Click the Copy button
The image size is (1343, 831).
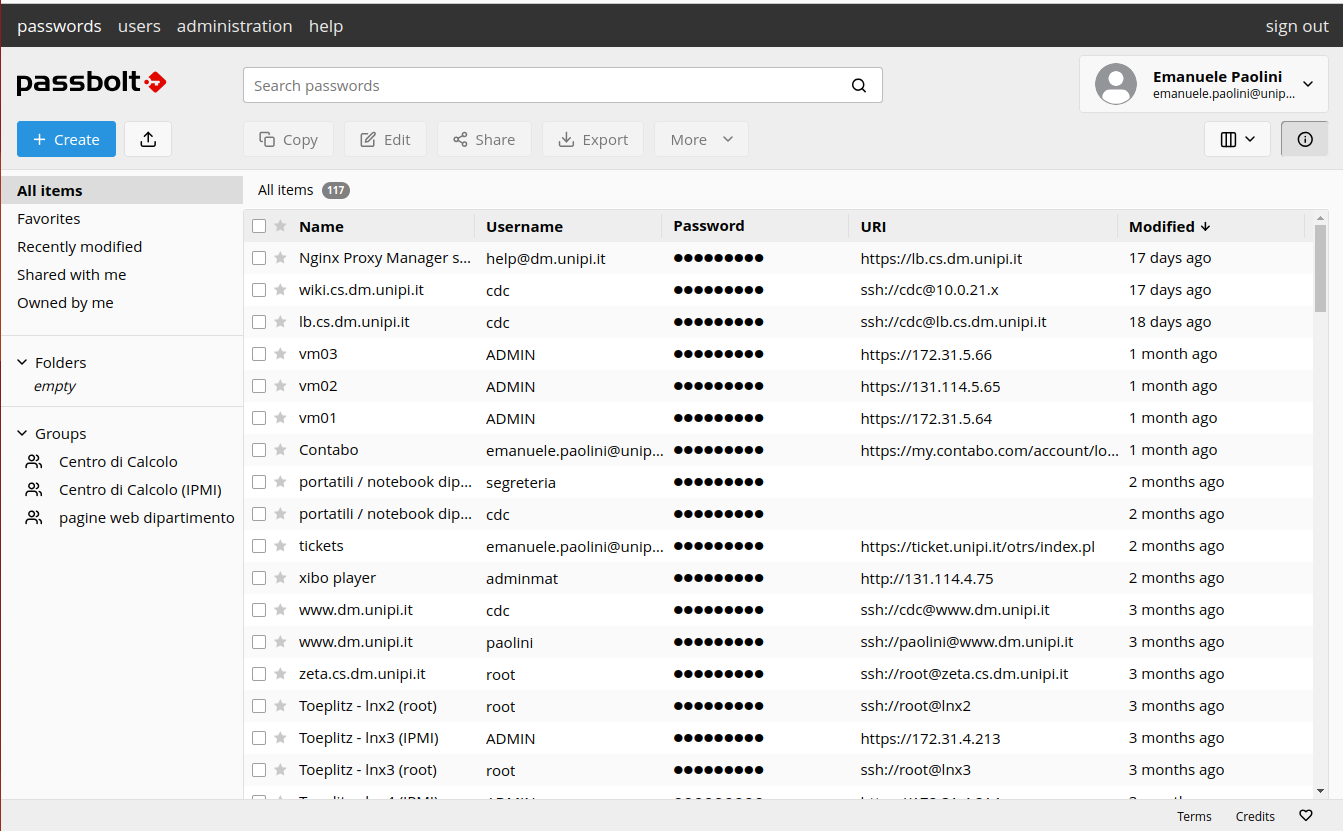coord(288,139)
